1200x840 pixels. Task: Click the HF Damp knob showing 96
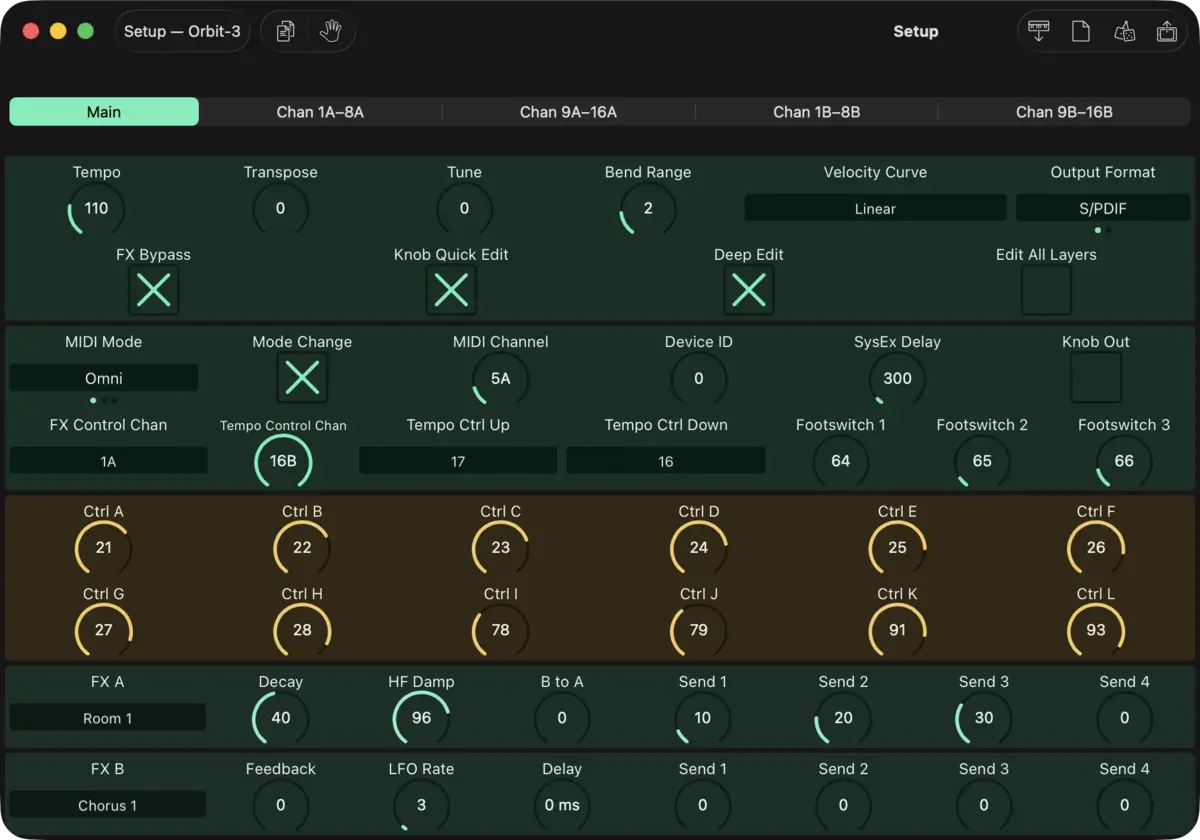click(x=422, y=718)
